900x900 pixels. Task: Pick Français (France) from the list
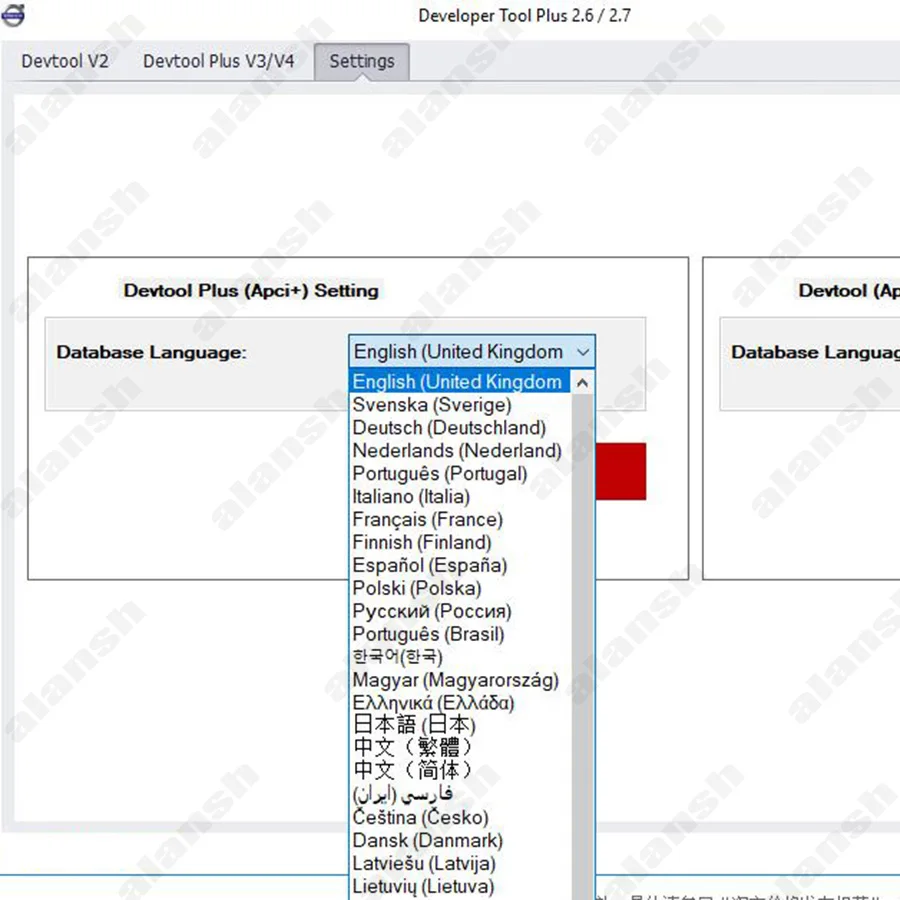tap(459, 519)
